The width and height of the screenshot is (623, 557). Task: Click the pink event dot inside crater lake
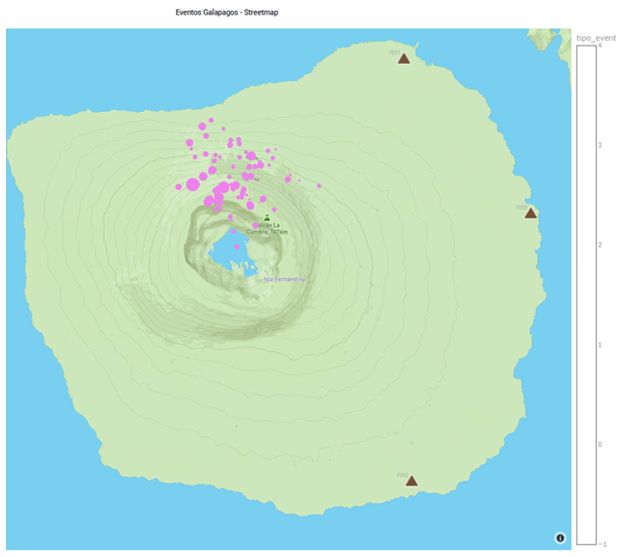click(x=236, y=246)
